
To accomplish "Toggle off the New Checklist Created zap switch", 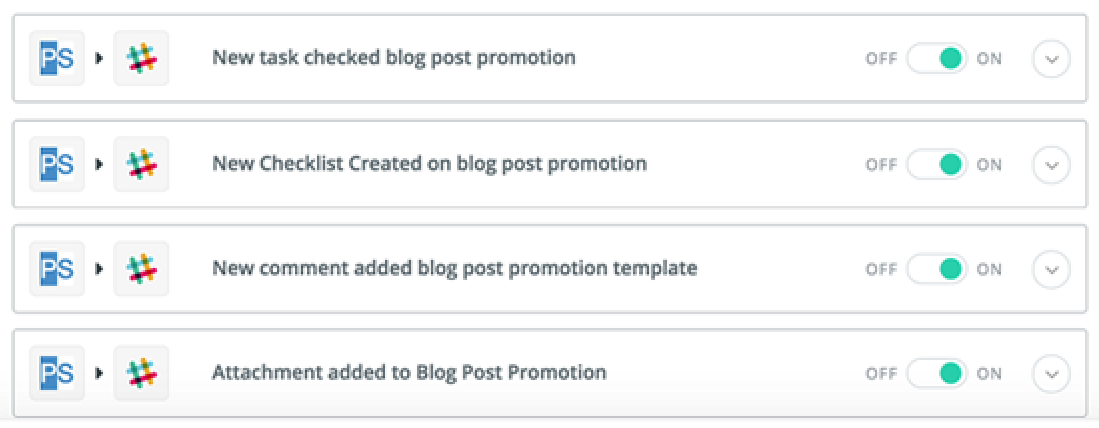I will coord(936,165).
